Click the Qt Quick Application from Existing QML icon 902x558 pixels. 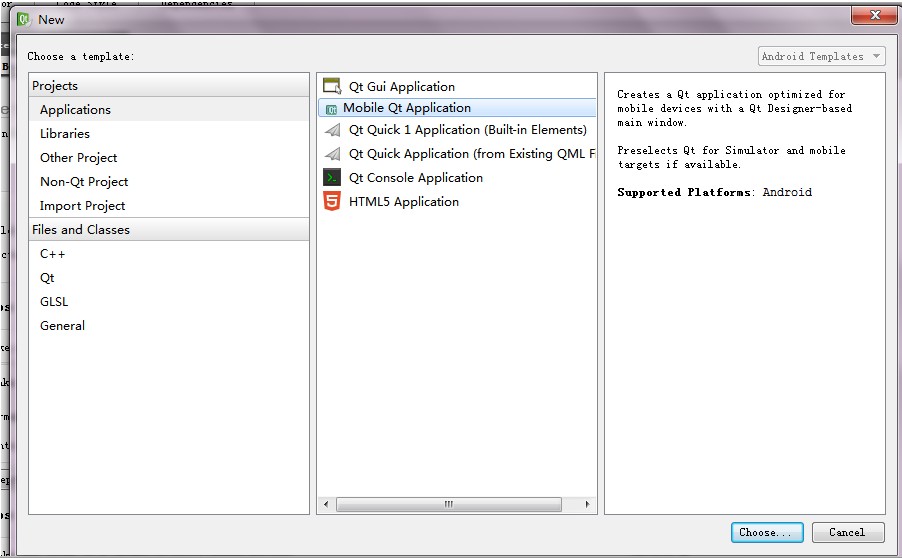332,154
